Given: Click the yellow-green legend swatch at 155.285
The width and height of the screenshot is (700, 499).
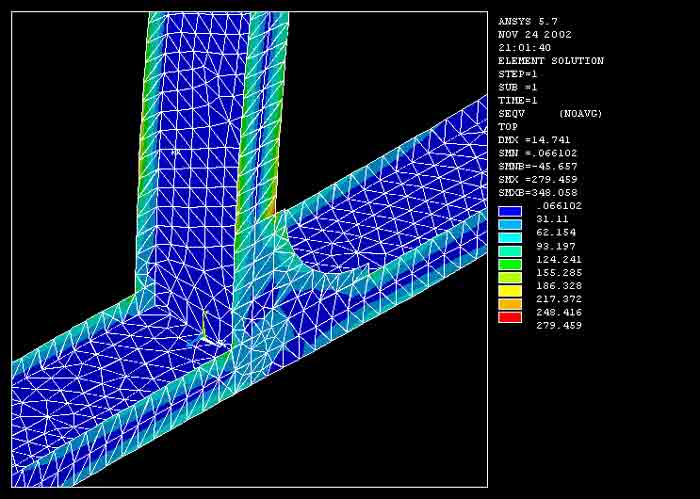Looking at the screenshot, I should click(x=510, y=278).
